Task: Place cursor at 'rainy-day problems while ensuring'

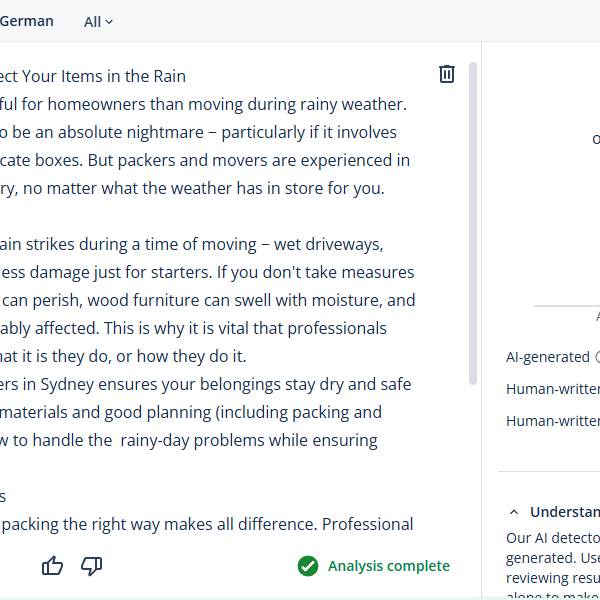Action: click(x=249, y=440)
